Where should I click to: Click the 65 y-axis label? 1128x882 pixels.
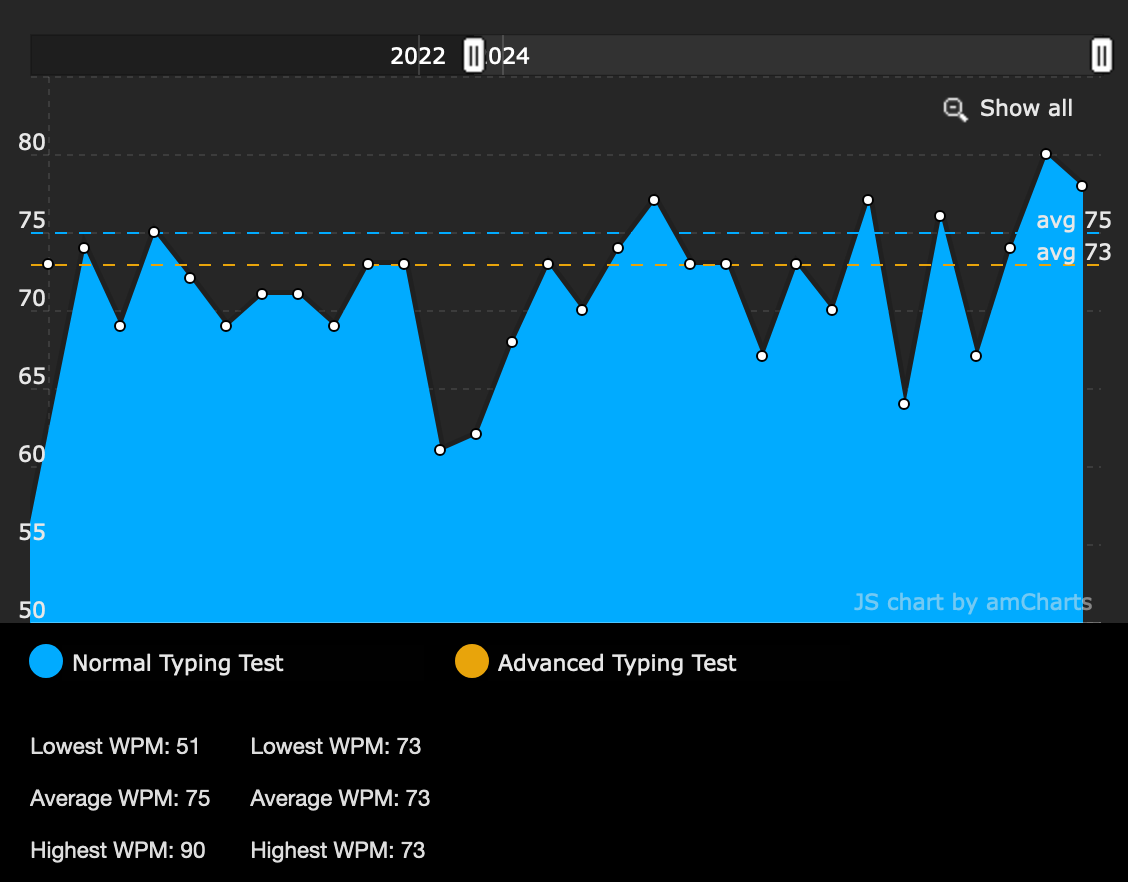coord(32,376)
